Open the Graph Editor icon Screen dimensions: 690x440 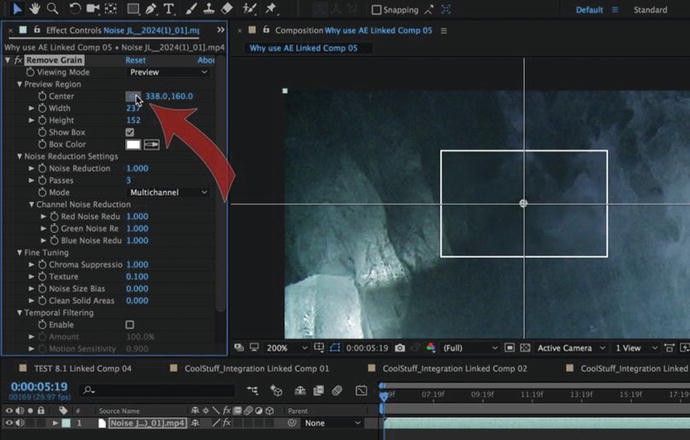361,390
